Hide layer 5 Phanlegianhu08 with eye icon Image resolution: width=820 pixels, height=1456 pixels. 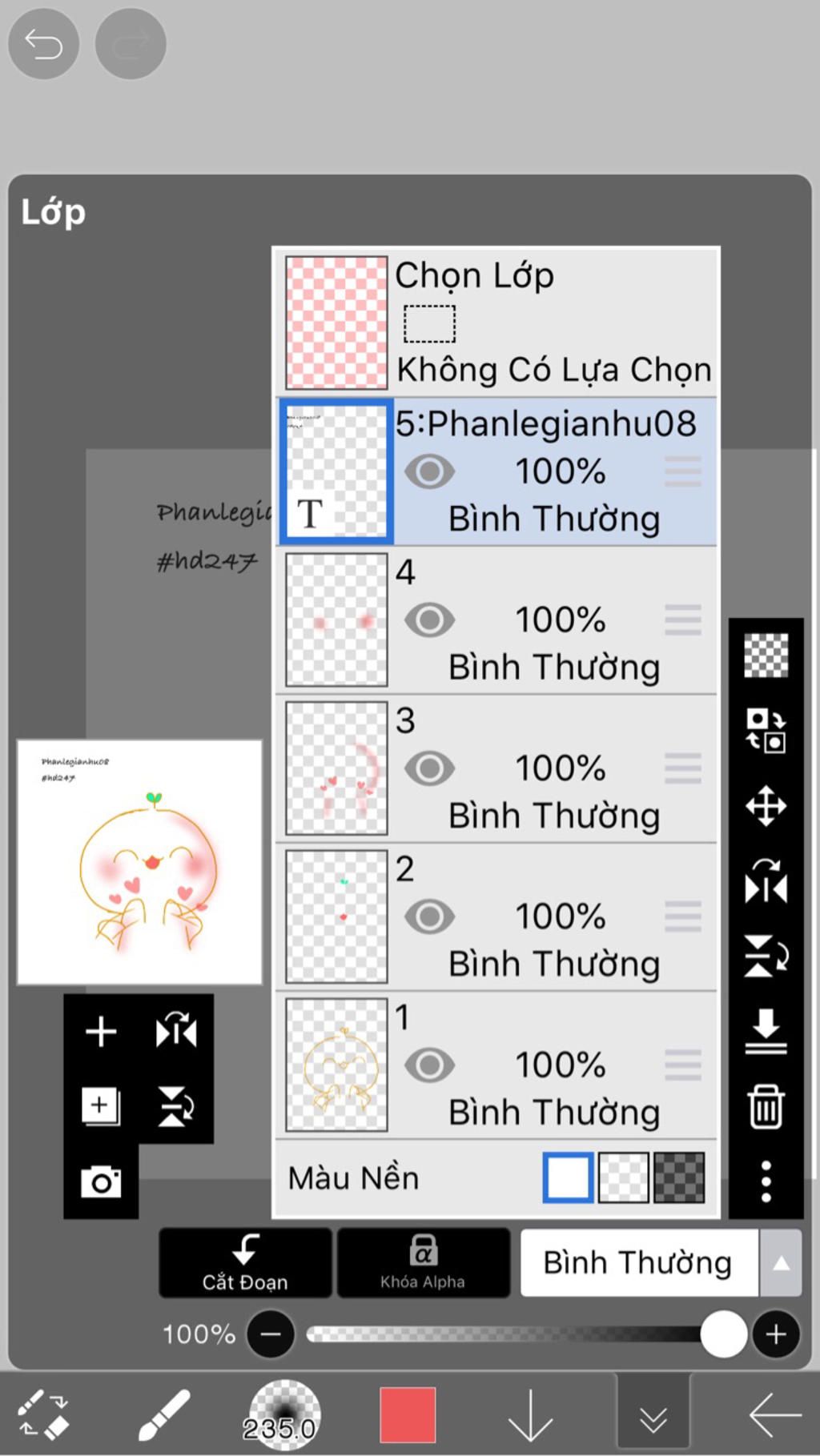429,471
